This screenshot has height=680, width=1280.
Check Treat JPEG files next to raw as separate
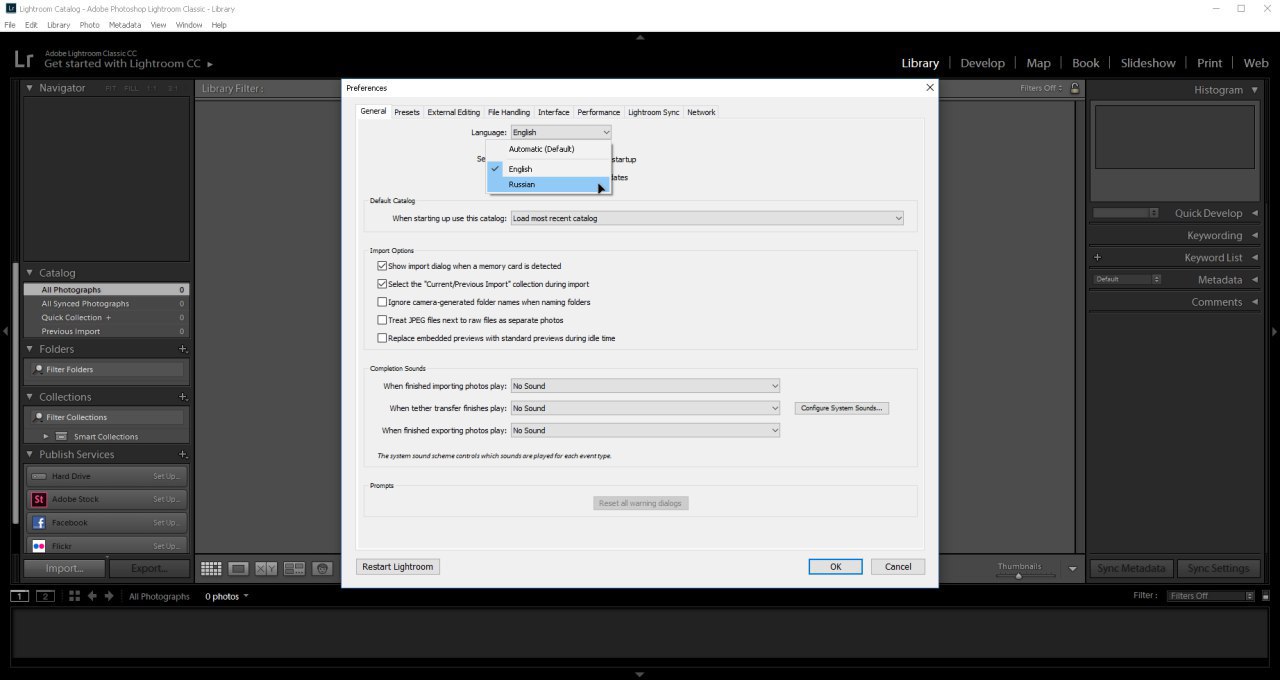(382, 320)
